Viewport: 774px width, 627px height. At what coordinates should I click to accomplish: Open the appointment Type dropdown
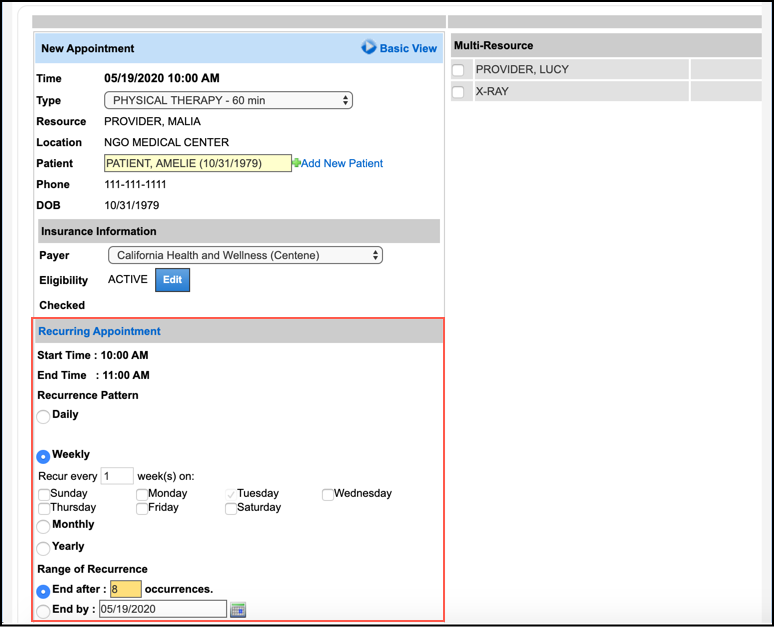[x=228, y=100]
